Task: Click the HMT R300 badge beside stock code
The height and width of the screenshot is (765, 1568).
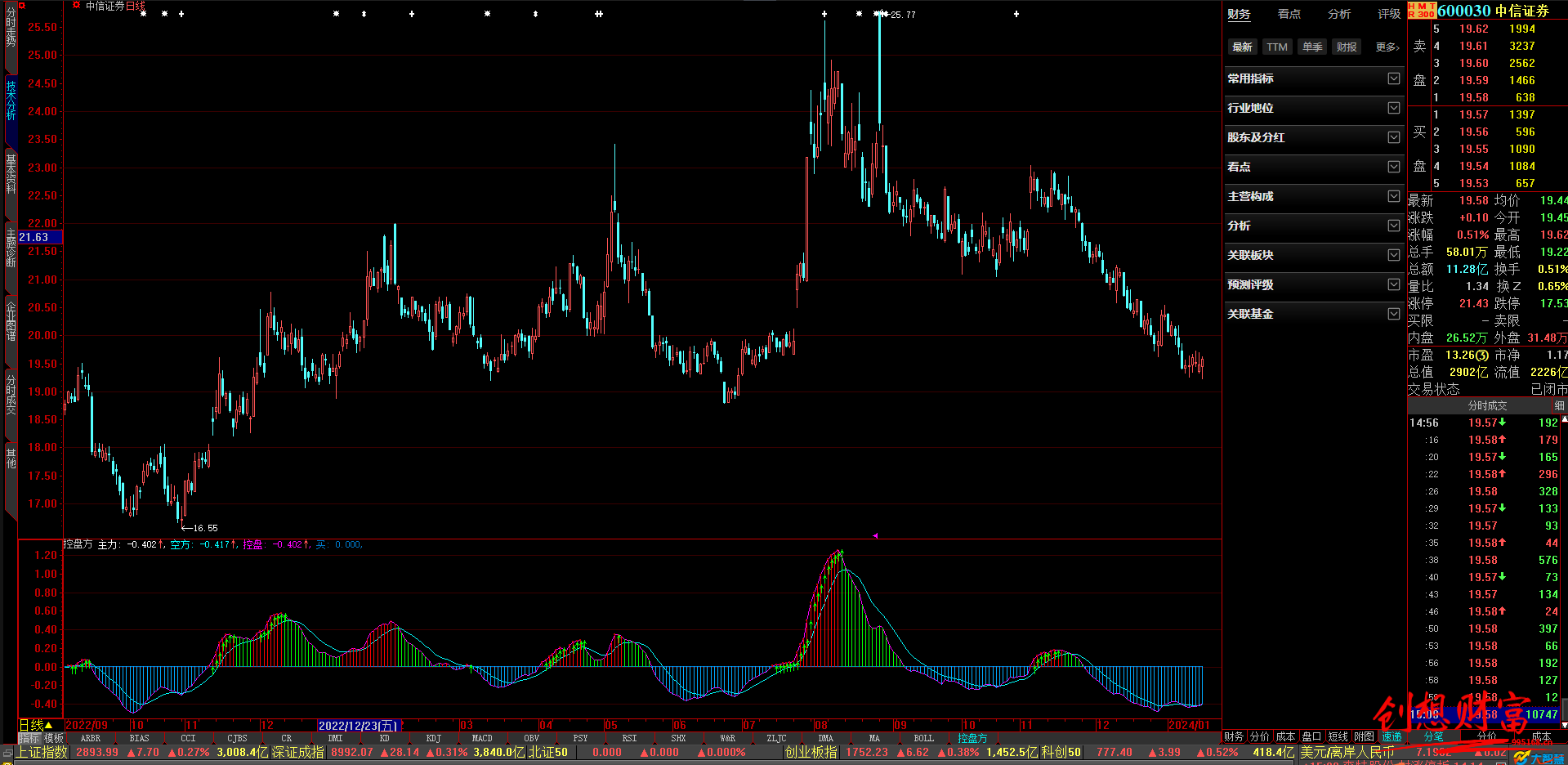Action: pos(1422,10)
